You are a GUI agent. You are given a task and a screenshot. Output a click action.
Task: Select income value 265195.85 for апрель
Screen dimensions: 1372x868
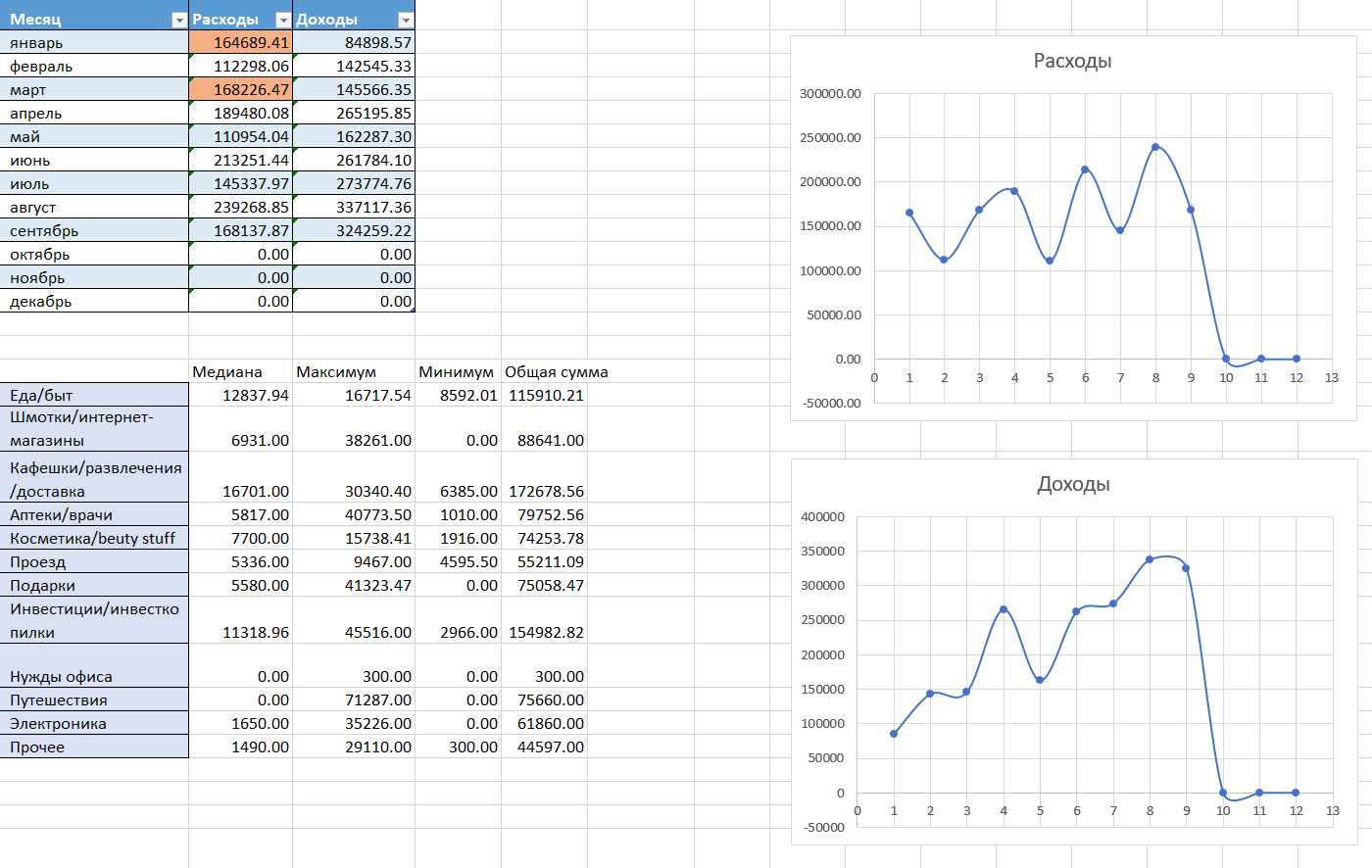tap(354, 113)
